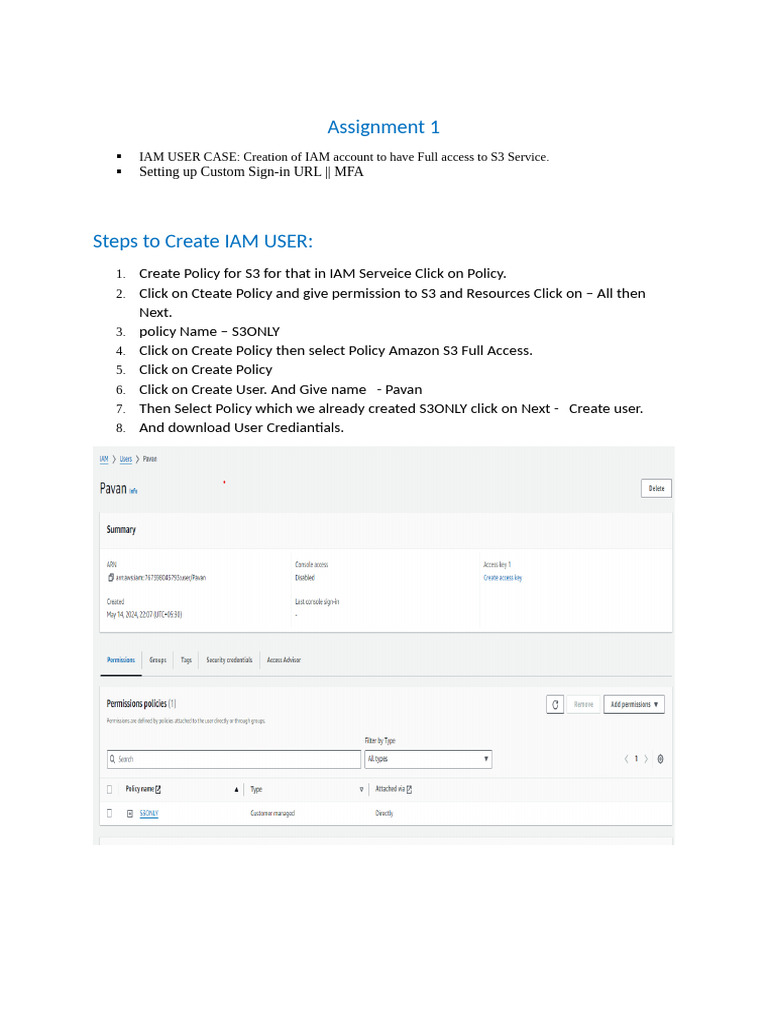The image size is (768, 1024).
Task: Click into the policy Search field
Action: click(x=234, y=759)
